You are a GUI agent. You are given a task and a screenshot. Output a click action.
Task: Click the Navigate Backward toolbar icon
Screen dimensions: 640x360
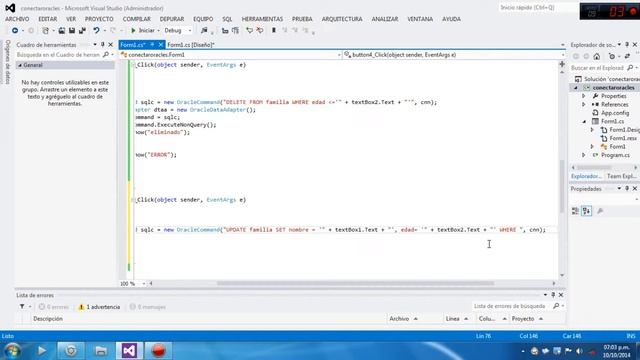(x=15, y=31)
